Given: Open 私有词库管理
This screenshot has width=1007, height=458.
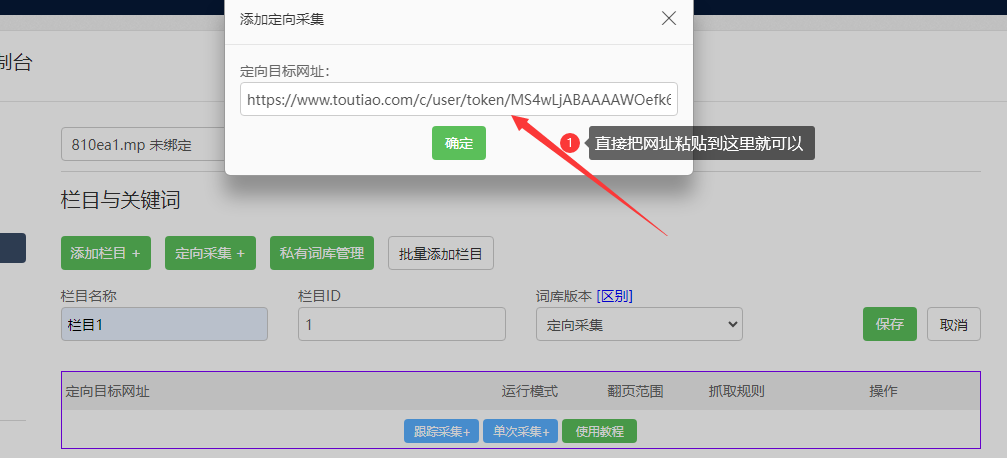Looking at the screenshot, I should (322, 253).
